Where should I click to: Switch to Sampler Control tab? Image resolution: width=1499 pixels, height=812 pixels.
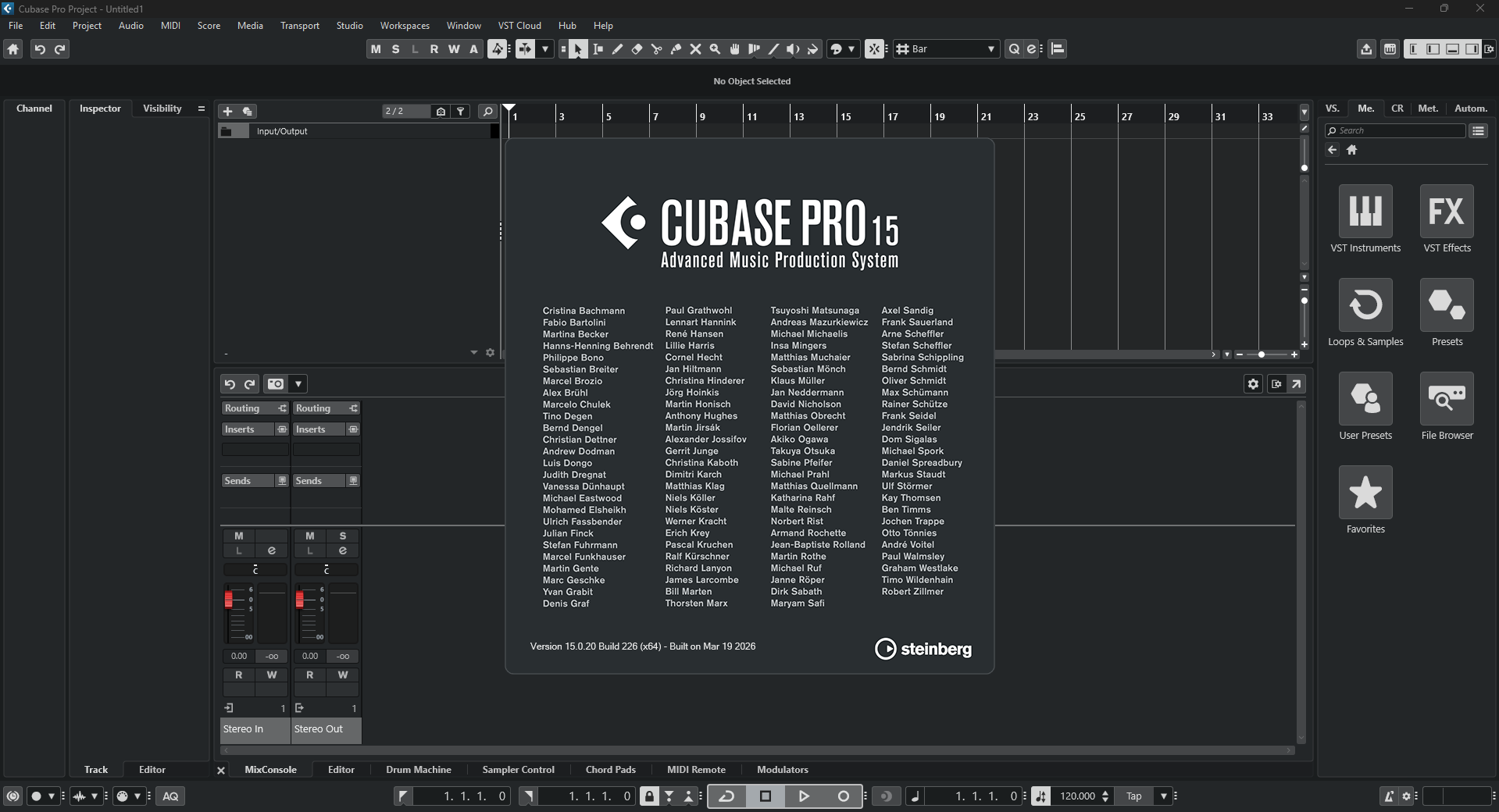pos(518,770)
